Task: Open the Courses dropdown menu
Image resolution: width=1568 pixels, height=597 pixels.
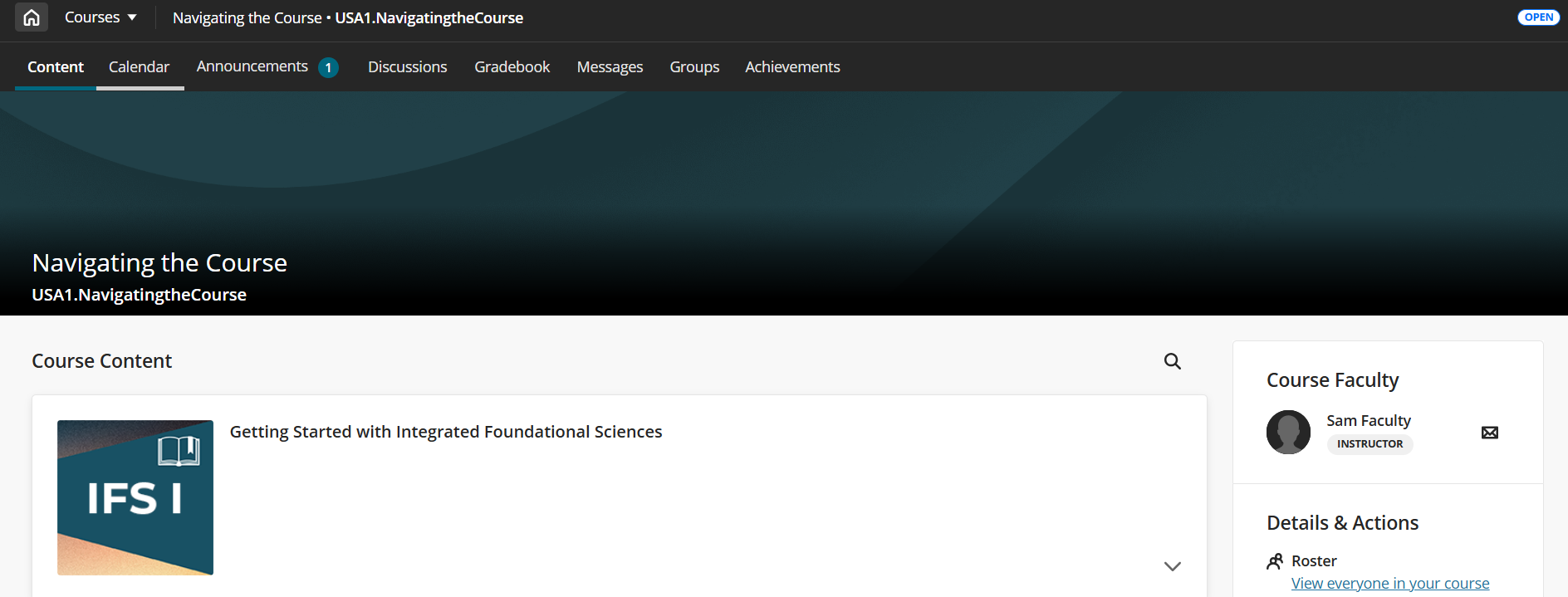Action: [100, 17]
